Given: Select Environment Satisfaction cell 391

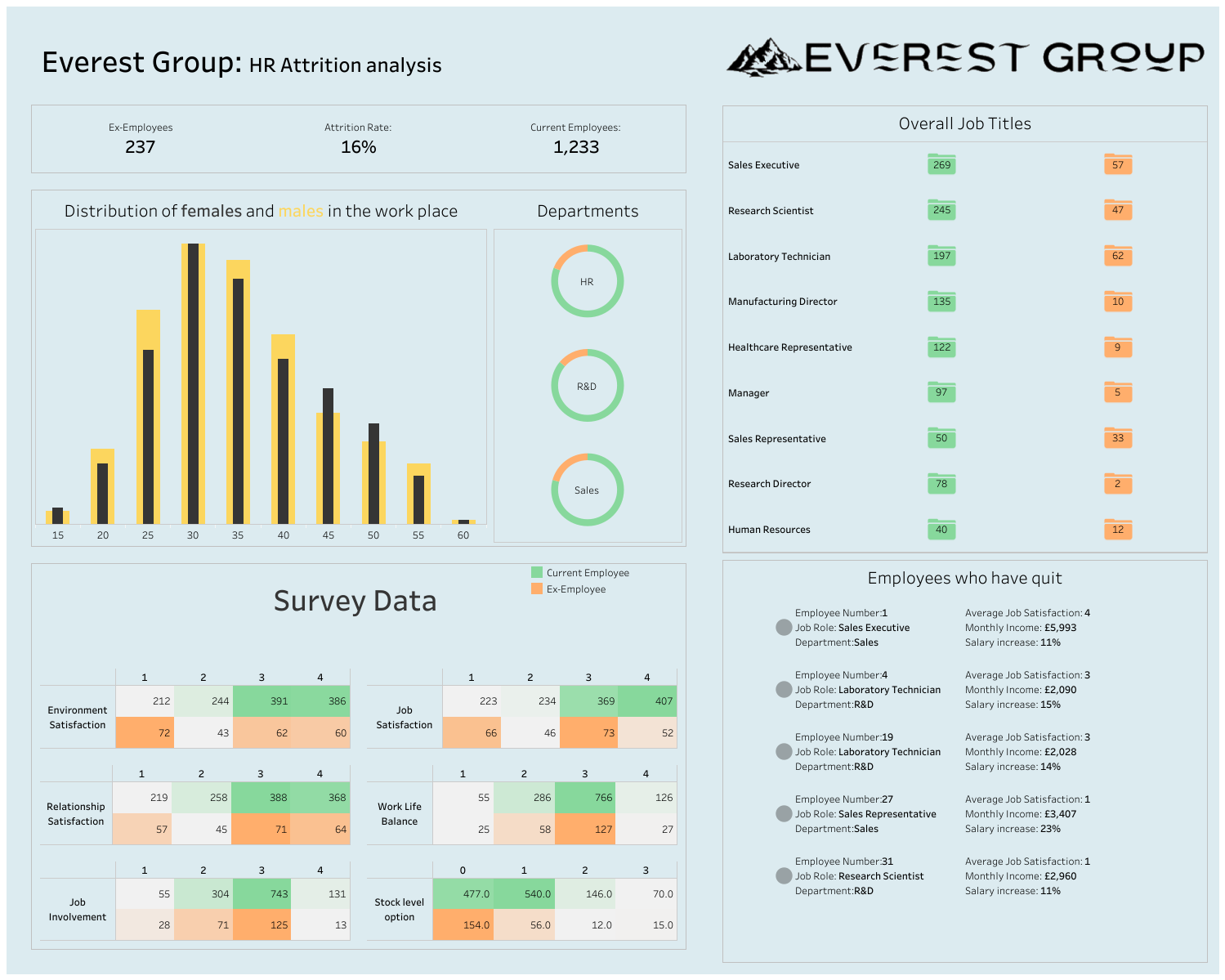Looking at the screenshot, I should pos(262,701).
